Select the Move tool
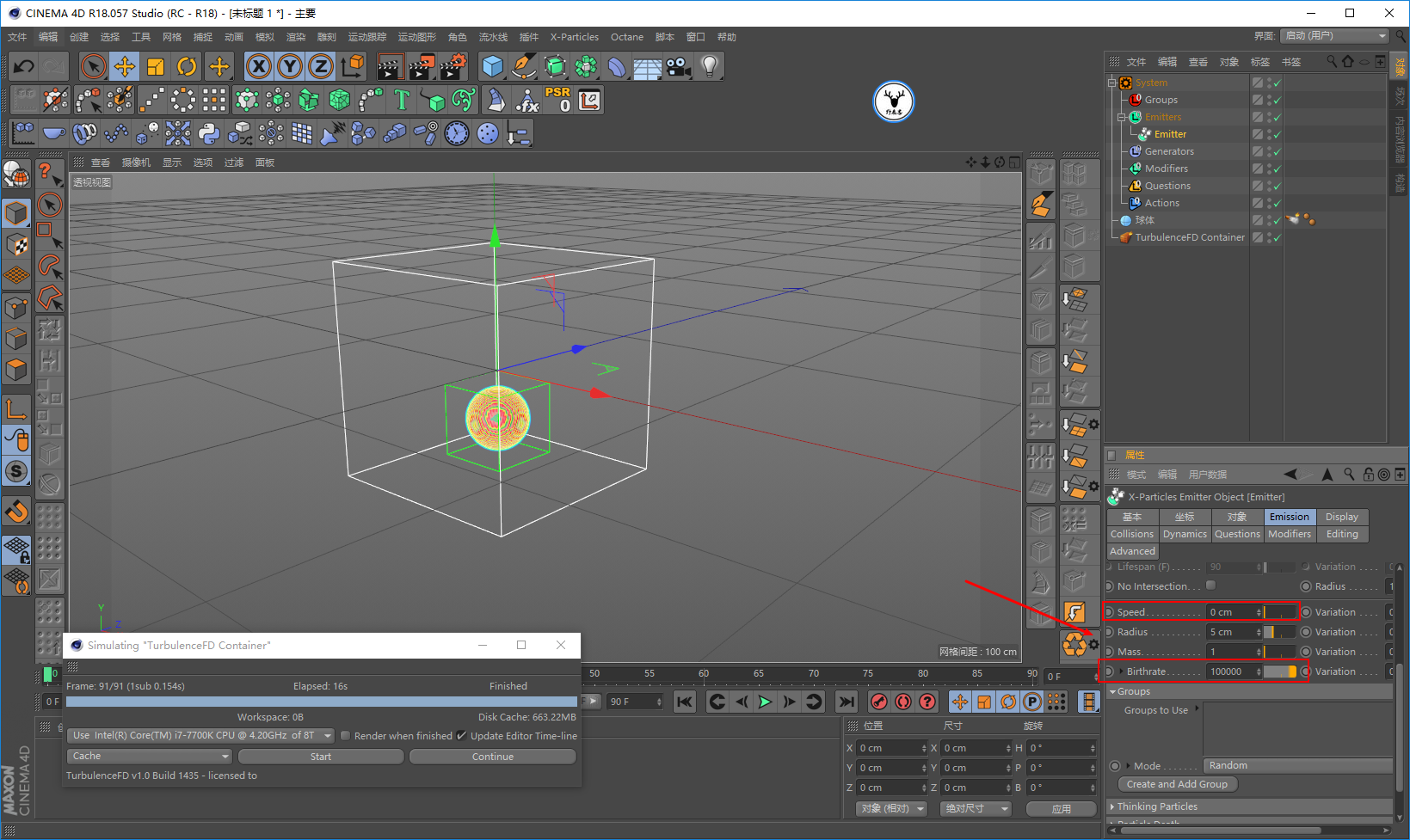Image resolution: width=1410 pixels, height=840 pixels. pyautogui.click(x=125, y=66)
